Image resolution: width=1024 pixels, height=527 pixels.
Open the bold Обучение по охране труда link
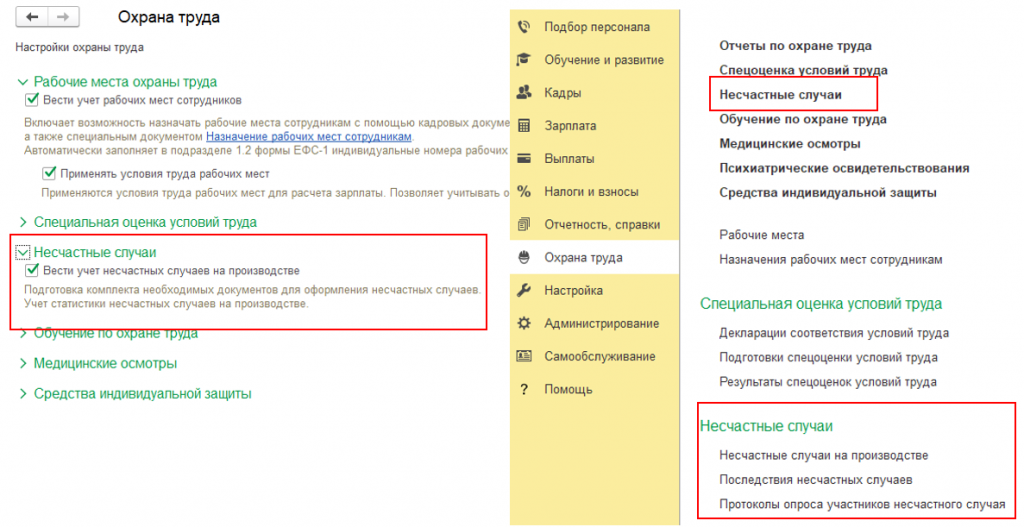803,119
